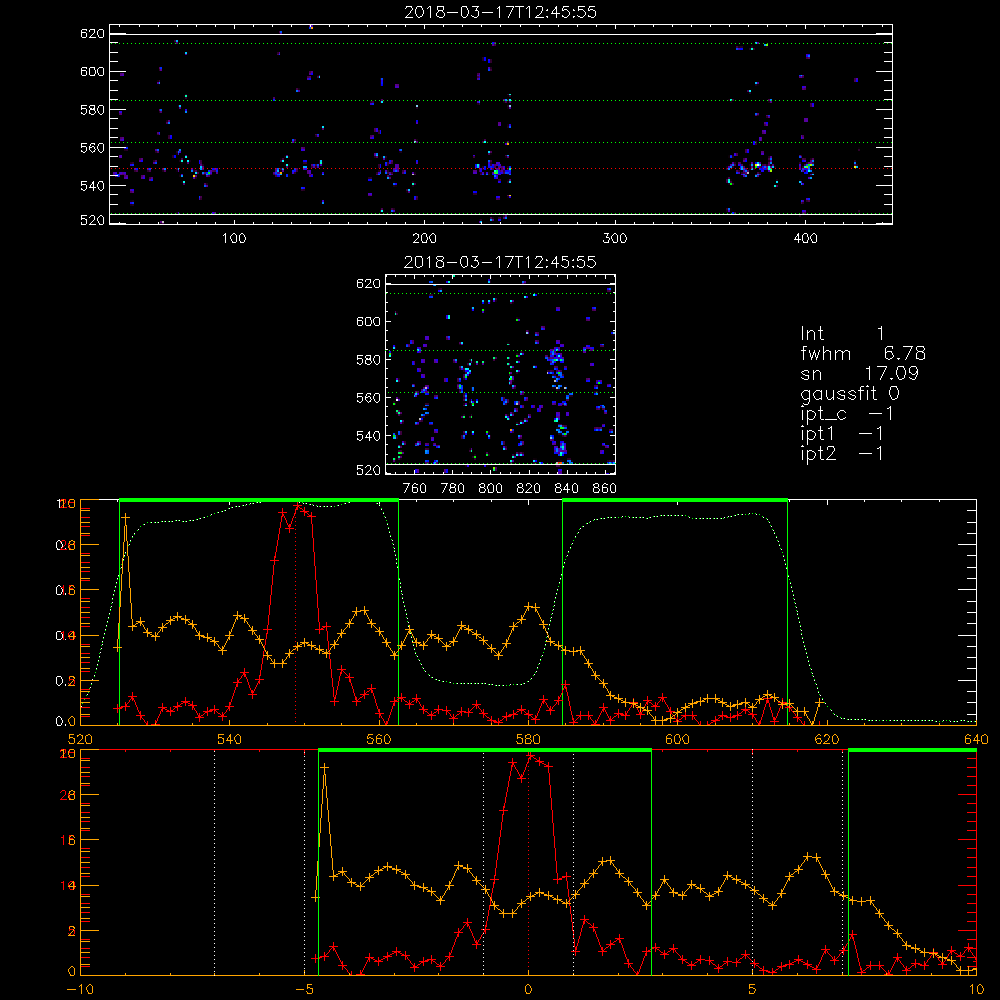
Task: Click x-axis label 600 on profile plot
Action: point(677,739)
